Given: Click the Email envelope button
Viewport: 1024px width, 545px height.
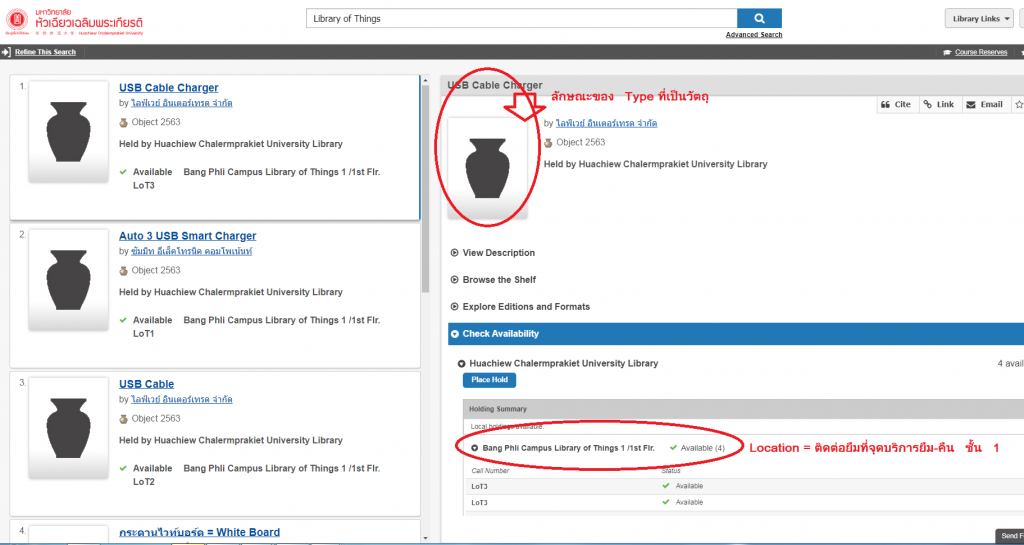Looking at the screenshot, I should [x=984, y=104].
